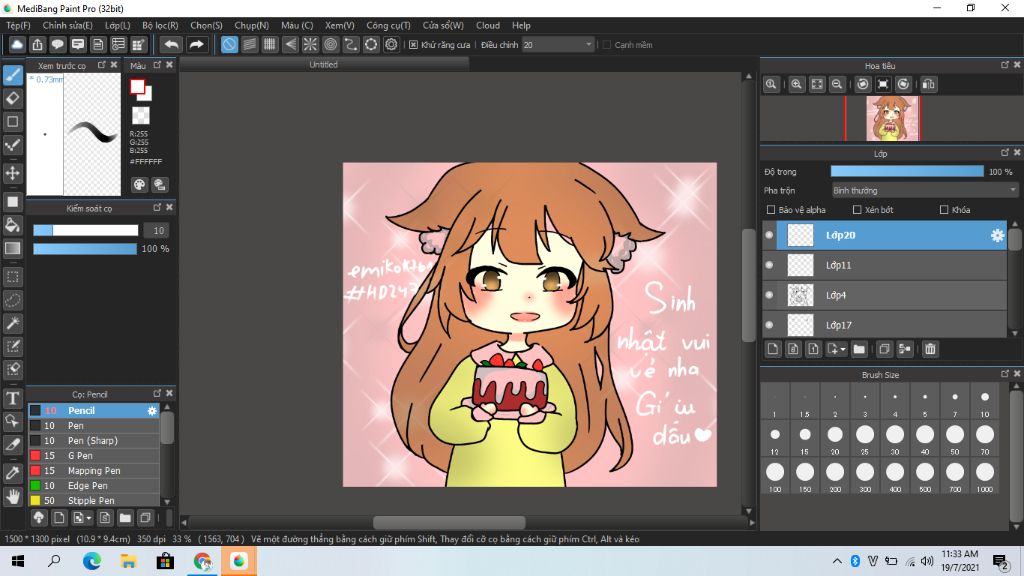Enable curve snap guide
1024x576 pixels.
point(351,44)
